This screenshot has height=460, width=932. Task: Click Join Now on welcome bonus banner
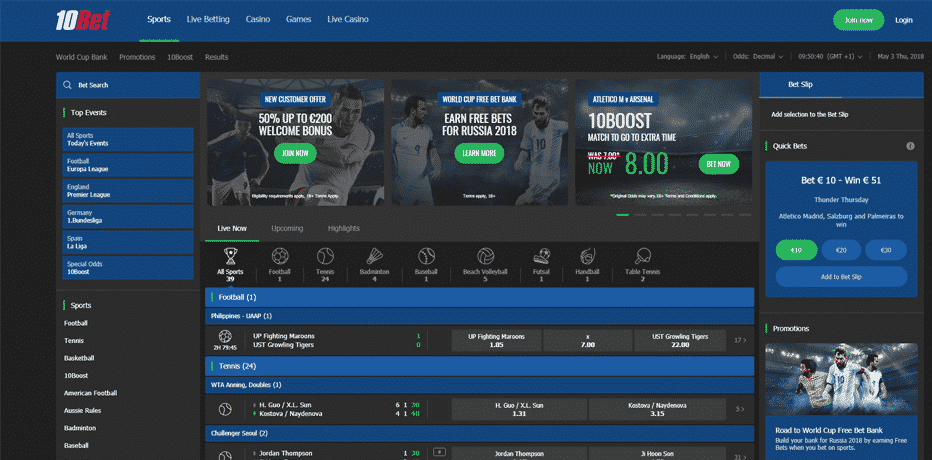coord(295,153)
